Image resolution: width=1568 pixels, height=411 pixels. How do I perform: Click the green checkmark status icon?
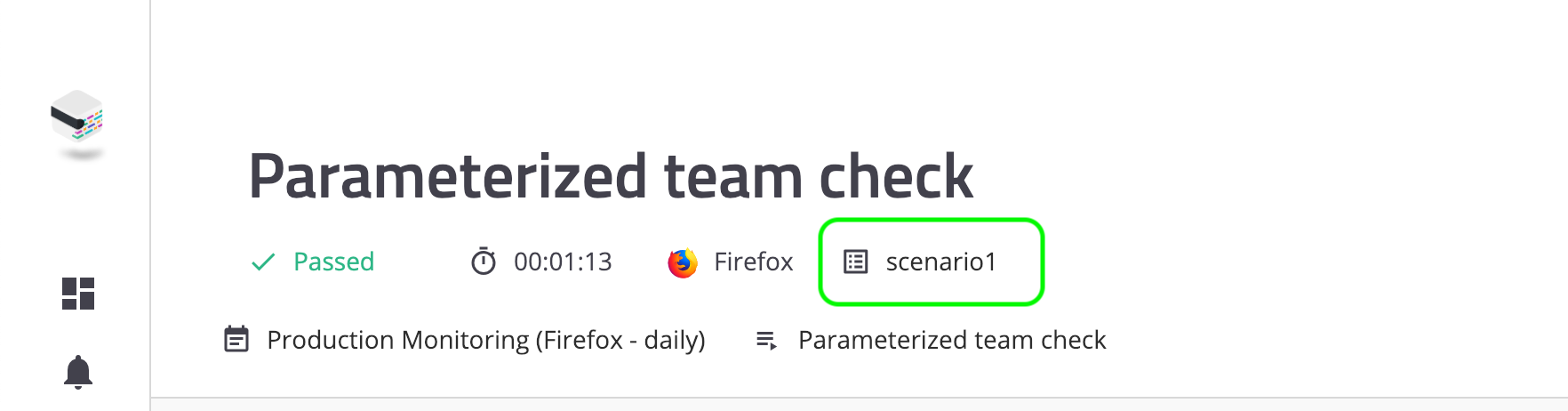pos(263,262)
